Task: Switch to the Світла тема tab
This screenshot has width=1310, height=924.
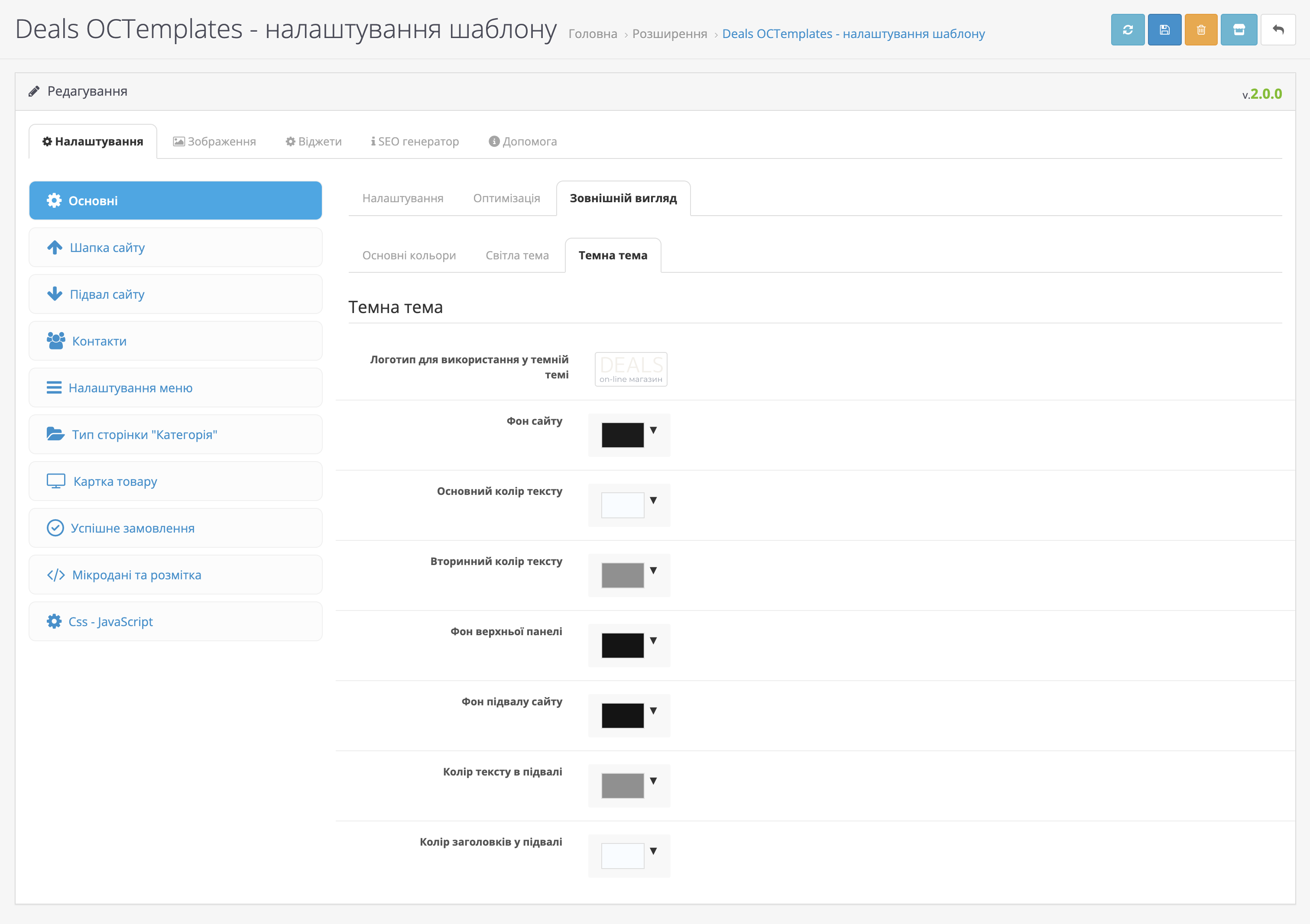Action: pos(517,255)
